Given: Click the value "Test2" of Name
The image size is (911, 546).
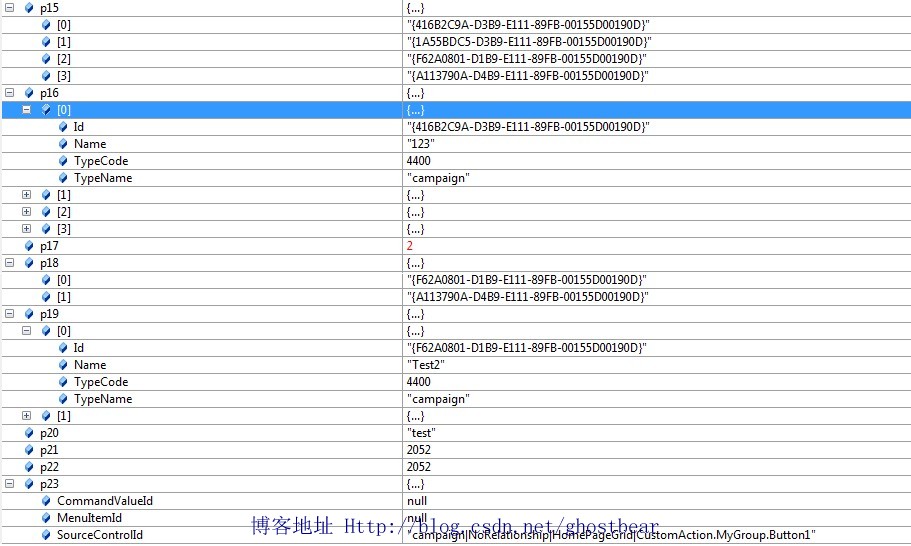Looking at the screenshot, I should pos(426,365).
